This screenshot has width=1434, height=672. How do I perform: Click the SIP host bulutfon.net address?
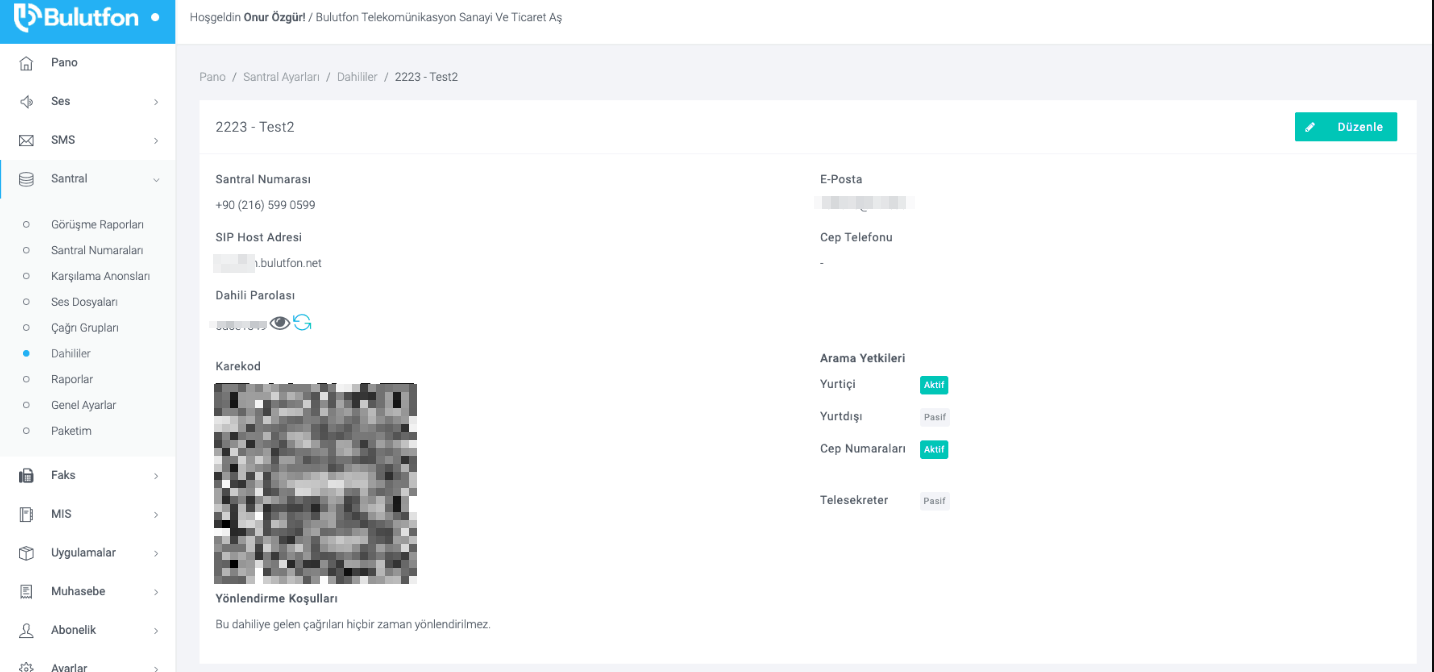tap(268, 263)
